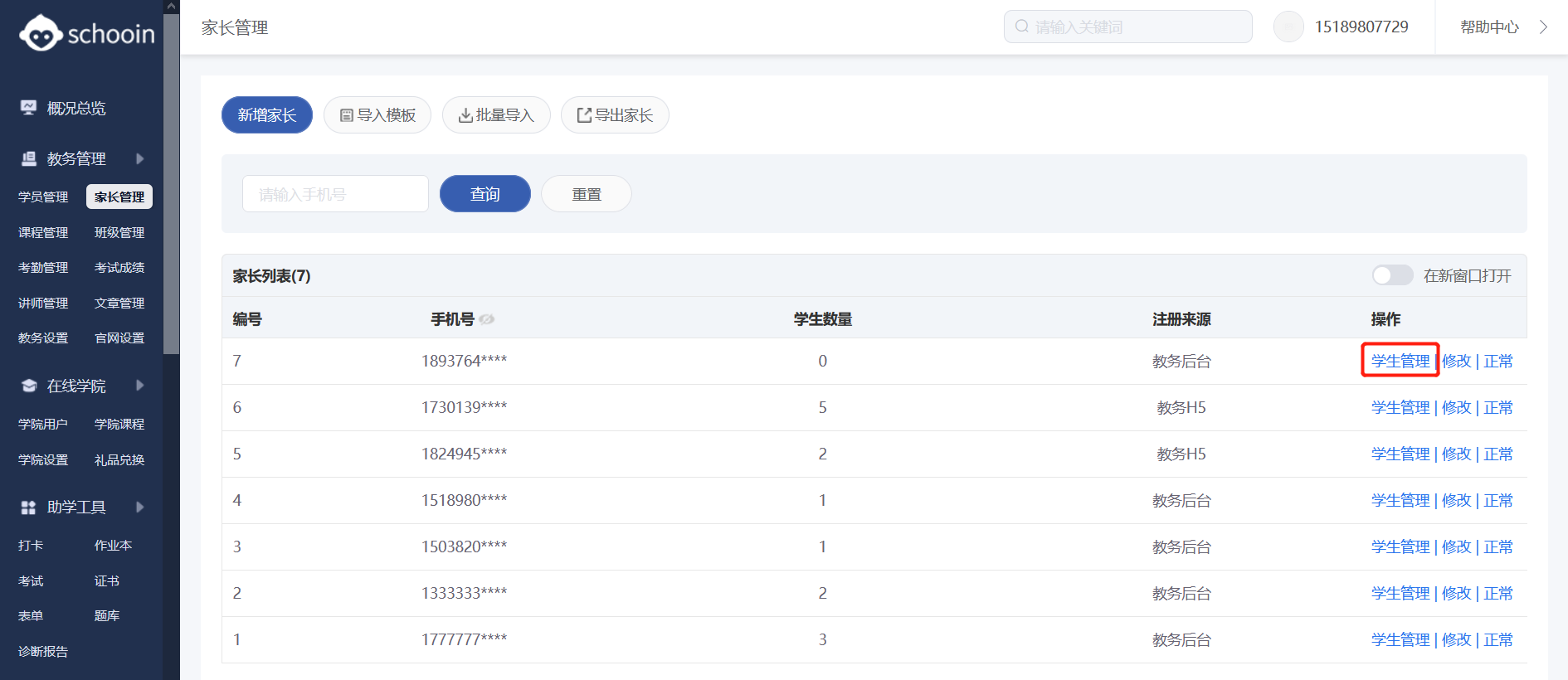1568x680 pixels.
Task: Open 帮助中心 help link
Action: coord(1489,27)
